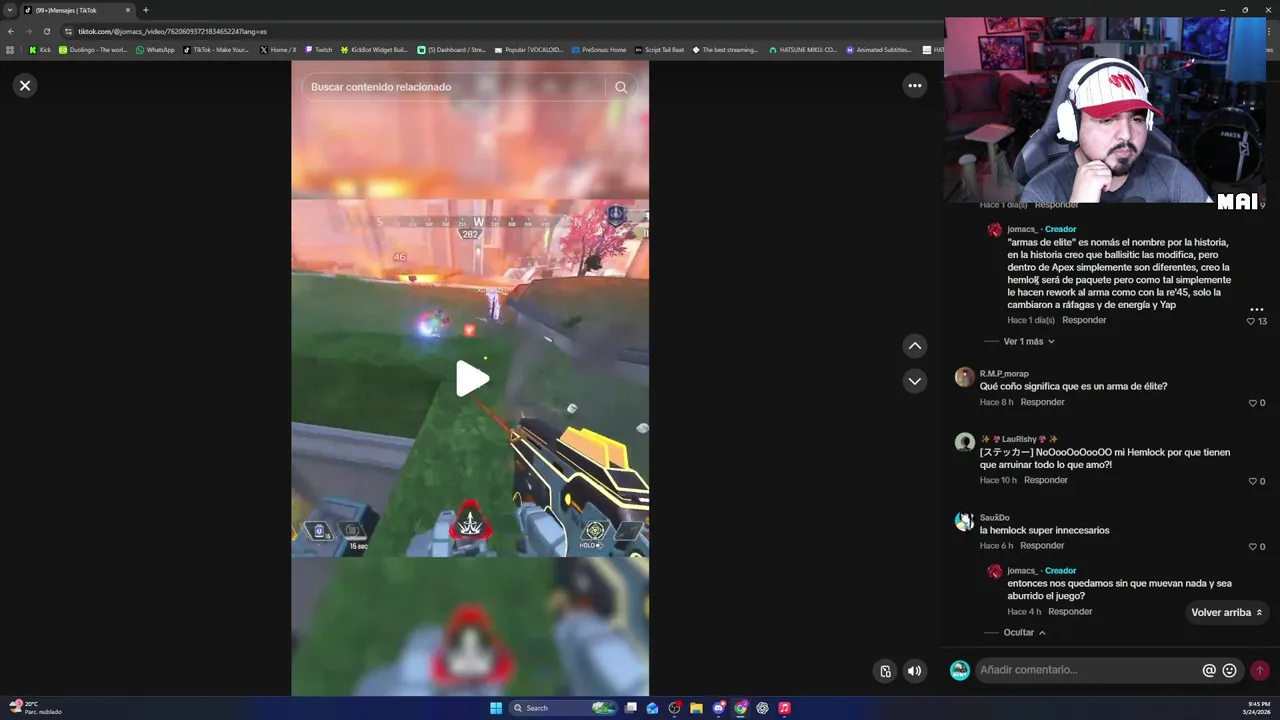Reply to SauxDo's comment via Responder
Screen dimensions: 1280x720
click(1042, 546)
